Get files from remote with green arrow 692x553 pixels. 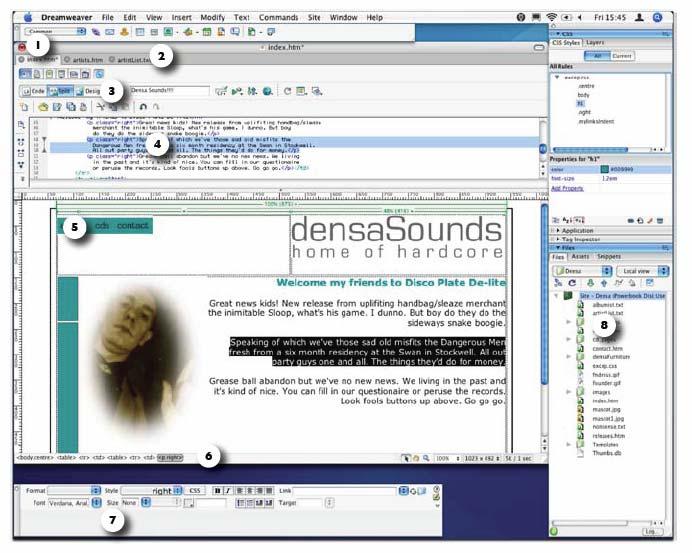(x=590, y=283)
